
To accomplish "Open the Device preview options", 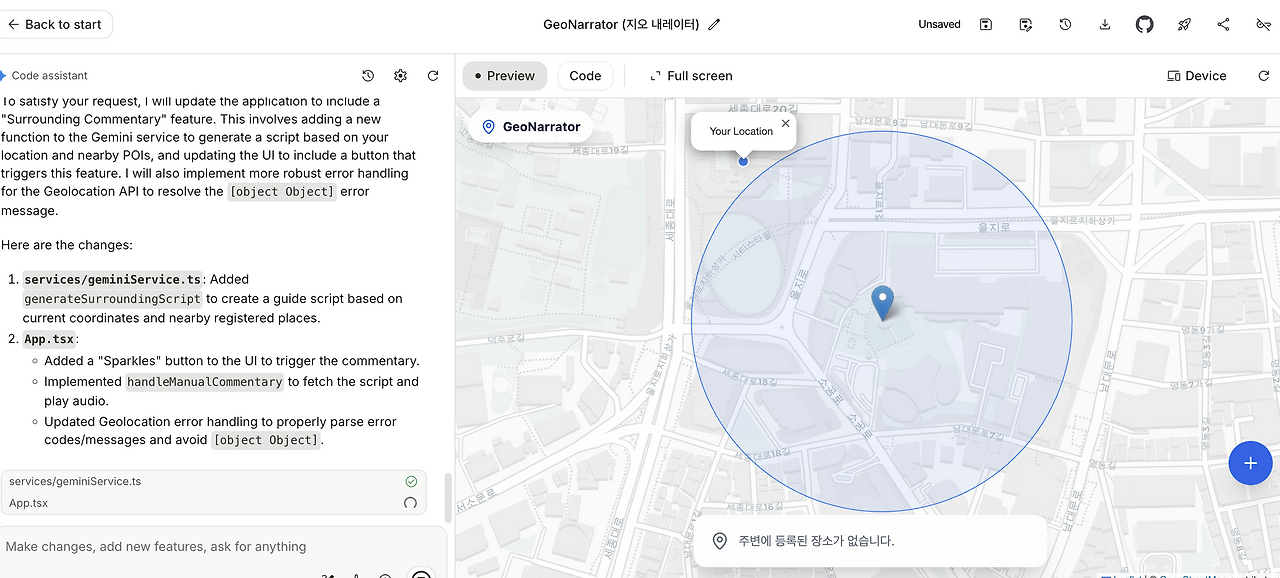I will point(1197,75).
